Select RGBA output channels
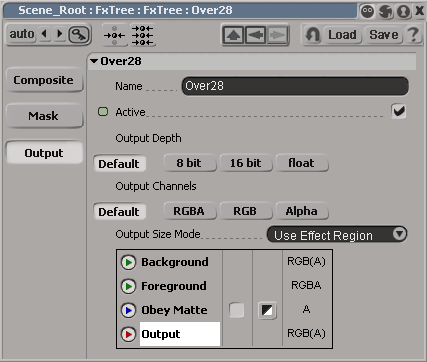 [189, 211]
